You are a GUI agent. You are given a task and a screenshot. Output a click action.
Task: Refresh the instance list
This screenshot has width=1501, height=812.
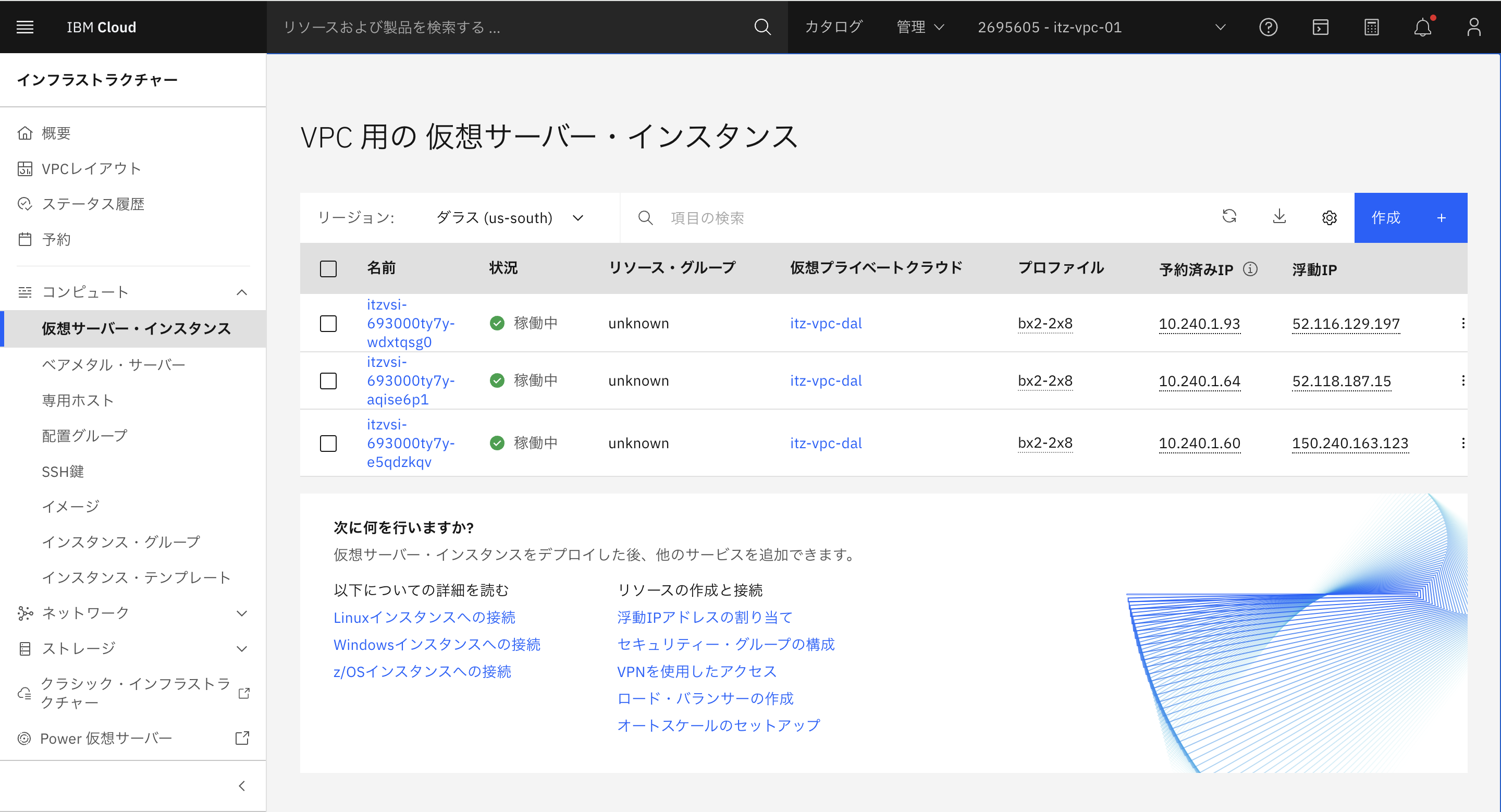click(1229, 217)
